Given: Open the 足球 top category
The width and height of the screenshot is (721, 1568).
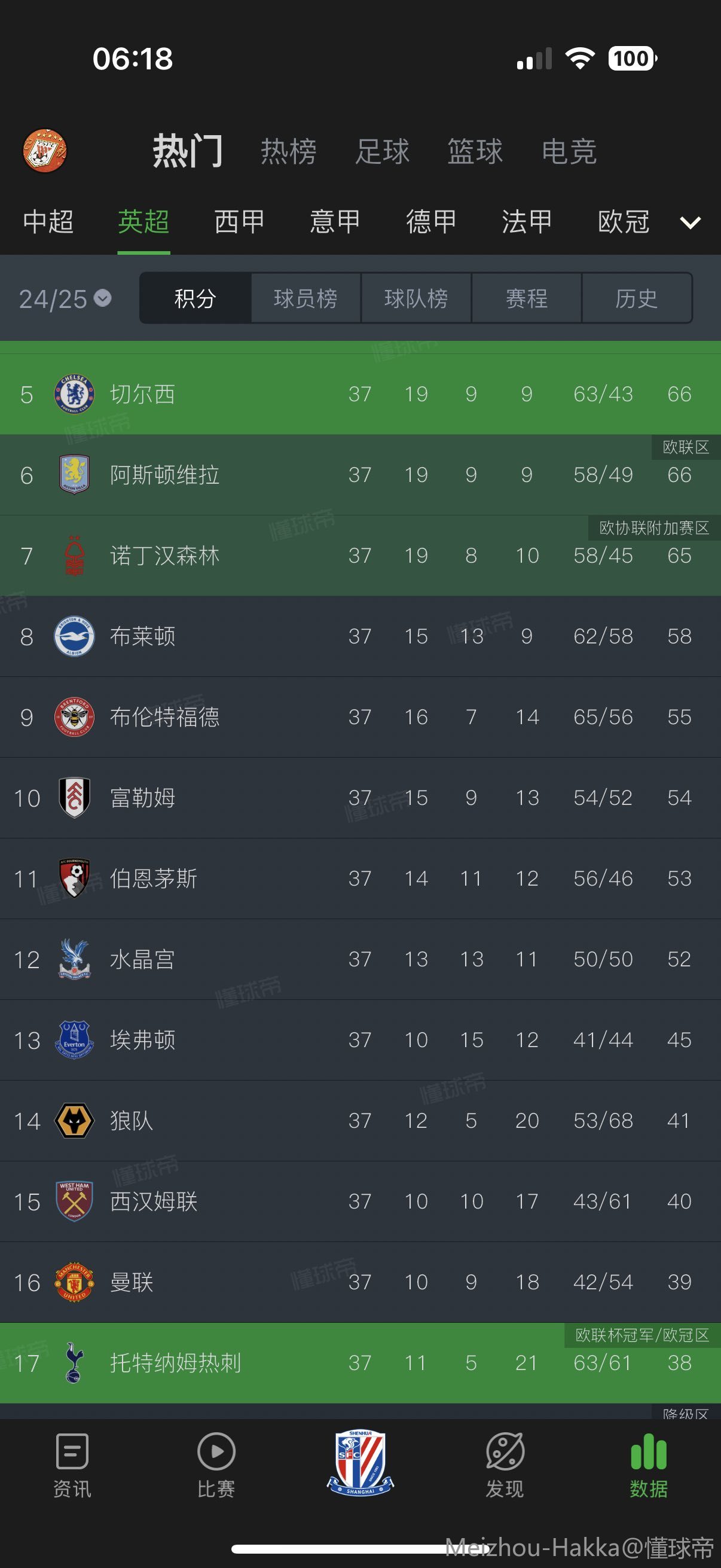Looking at the screenshot, I should click(382, 151).
